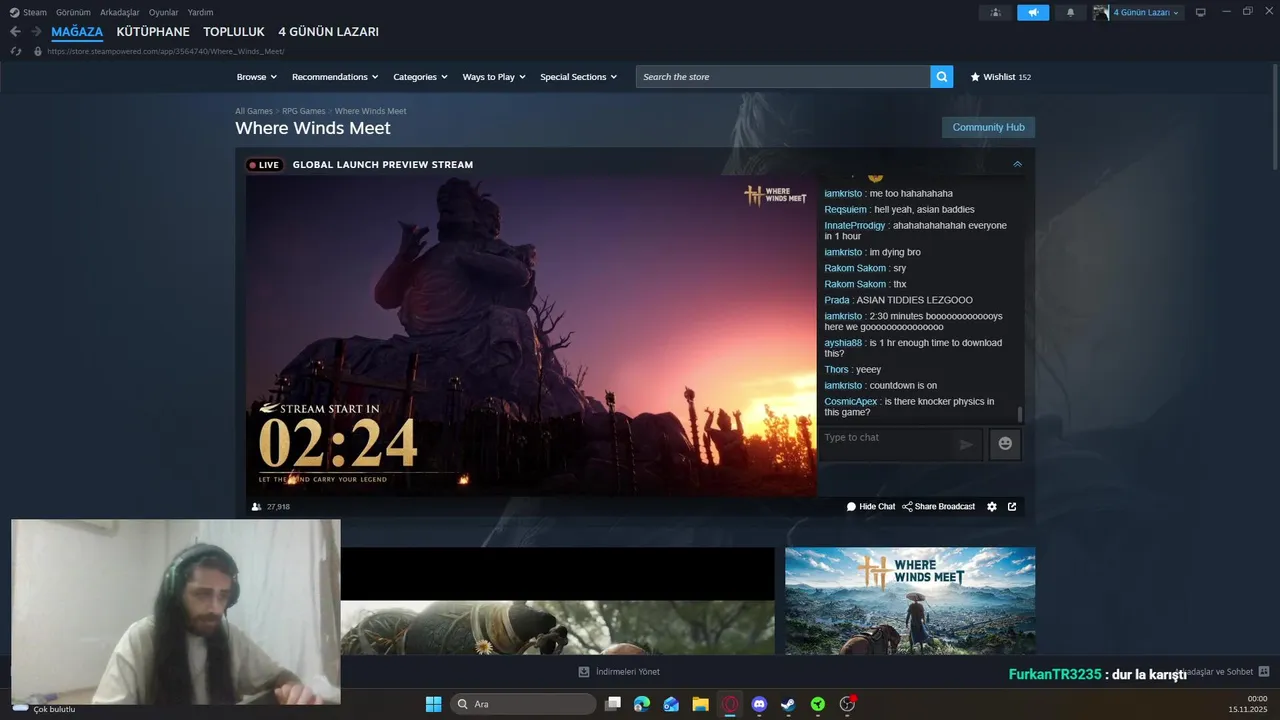Click username ayshia88 in chat
1280x720 pixels.
tap(843, 343)
